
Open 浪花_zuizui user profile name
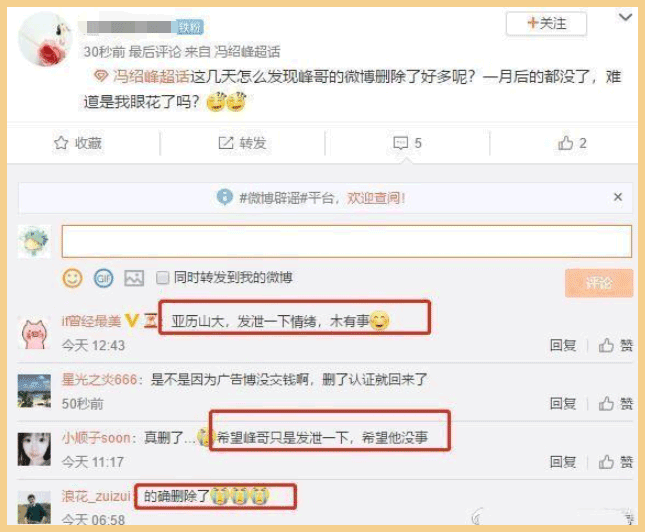pos(96,496)
